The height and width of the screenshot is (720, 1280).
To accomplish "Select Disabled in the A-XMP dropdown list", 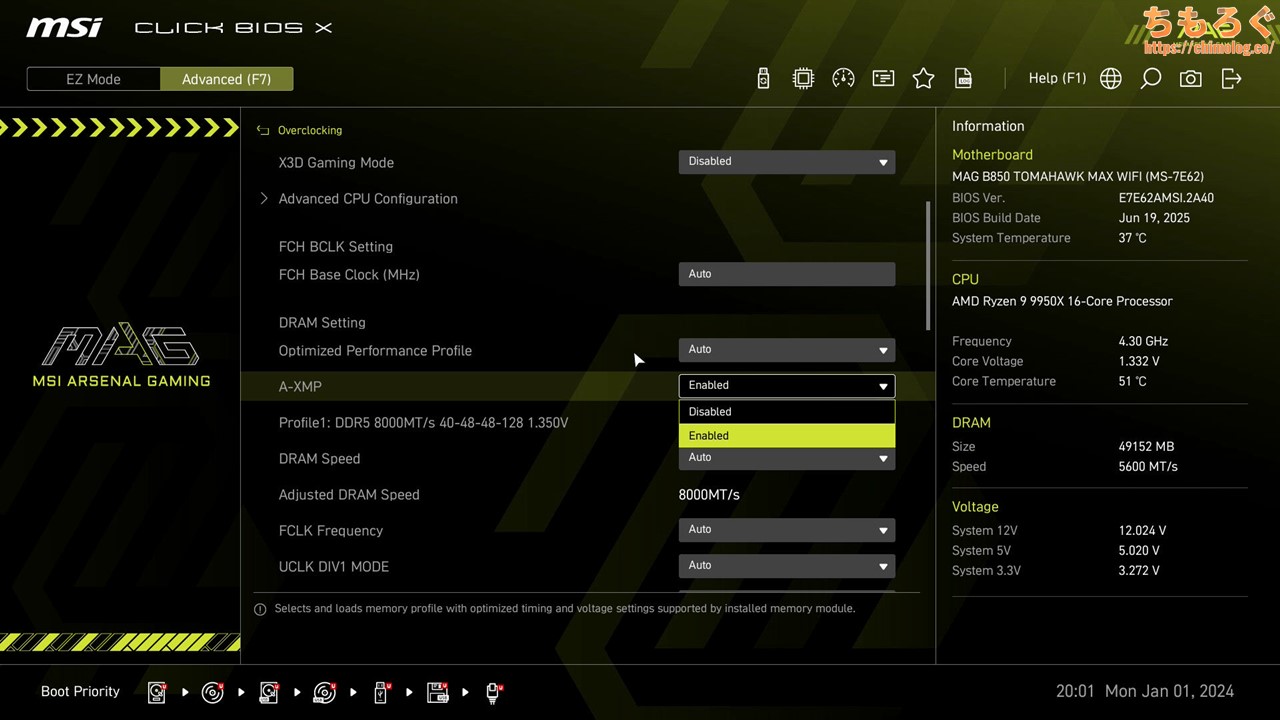I will coord(786,412).
